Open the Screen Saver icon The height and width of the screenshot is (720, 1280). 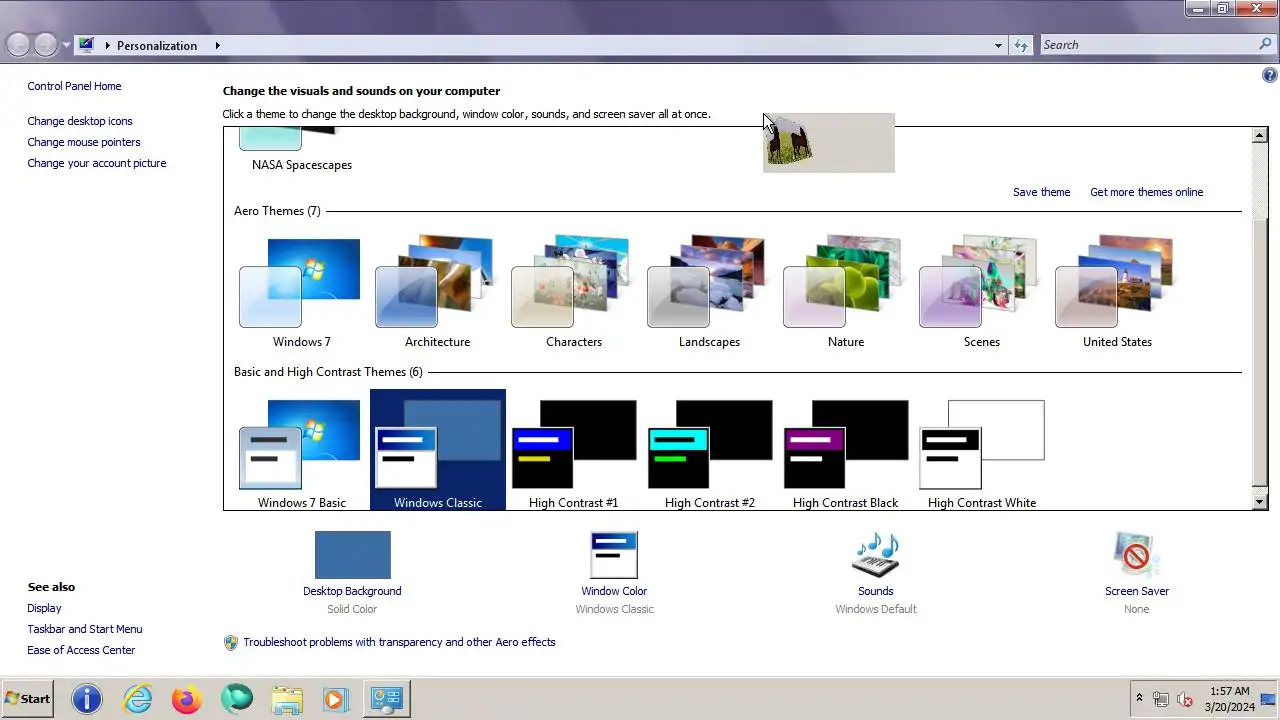tap(1136, 555)
